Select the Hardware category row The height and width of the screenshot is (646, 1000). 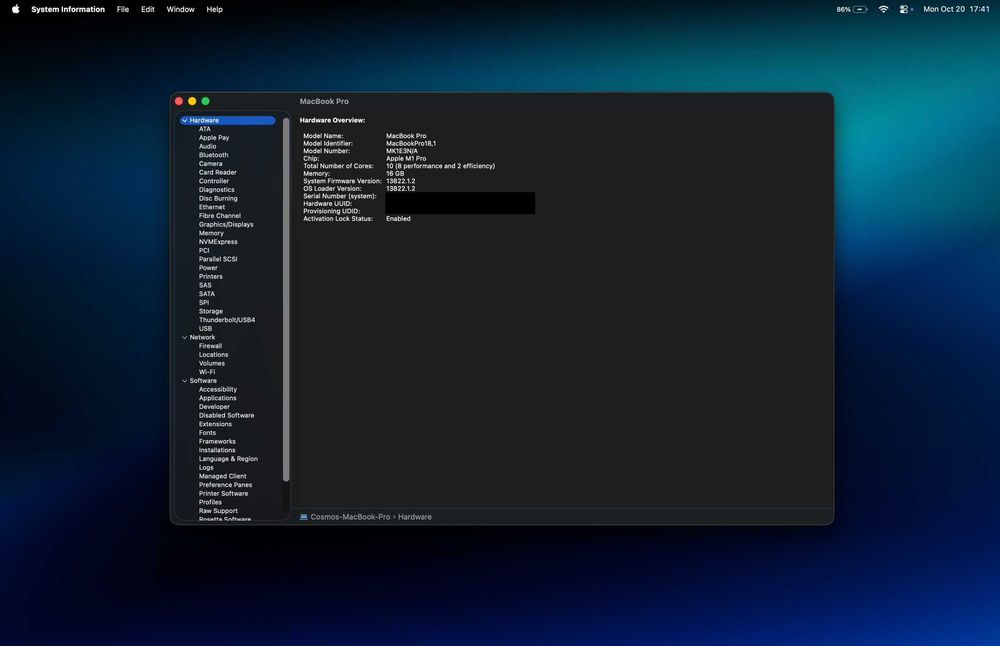pyautogui.click(x=228, y=120)
